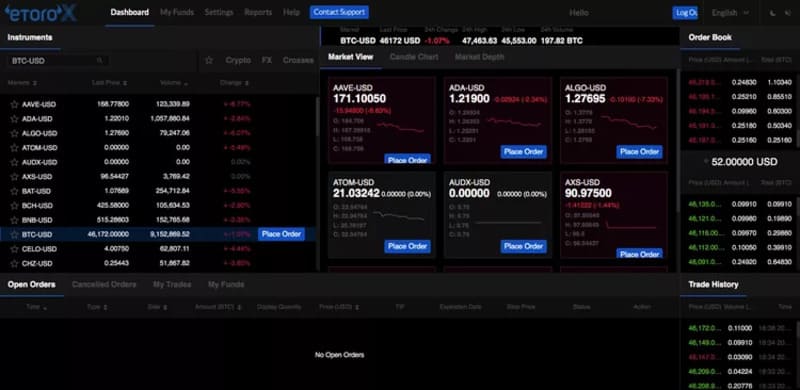Viewport: 800px width, 390px height.
Task: Select the My Trades tab
Action: click(x=172, y=284)
